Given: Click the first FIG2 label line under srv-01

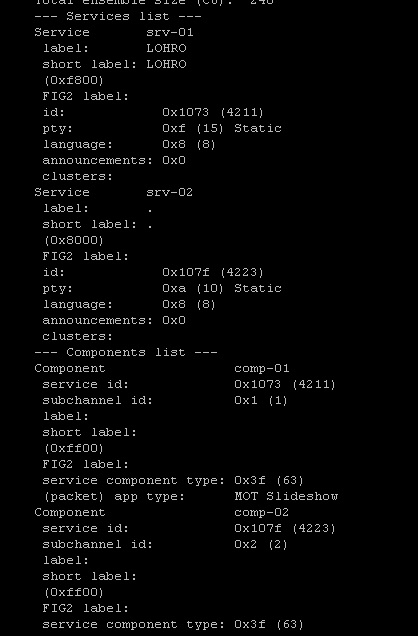Looking at the screenshot, I should point(86,97).
